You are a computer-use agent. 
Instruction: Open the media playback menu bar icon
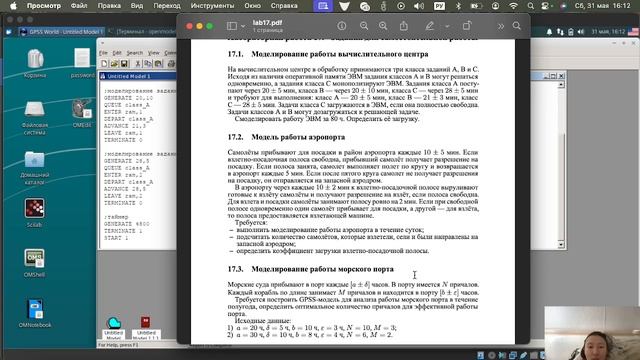(401, 6)
